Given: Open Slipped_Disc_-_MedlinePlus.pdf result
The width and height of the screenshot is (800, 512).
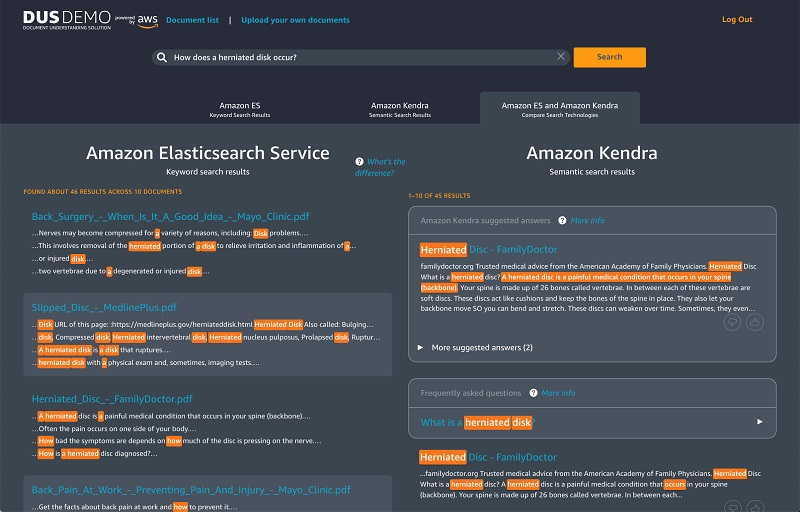Looking at the screenshot, I should click(104, 307).
